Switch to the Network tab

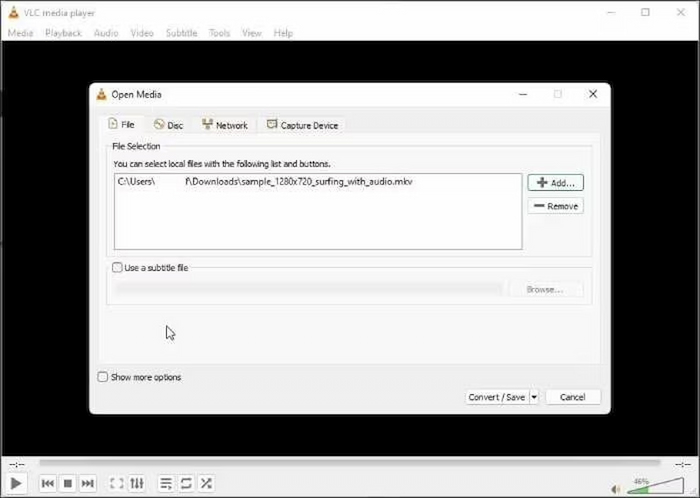[x=225, y=125]
